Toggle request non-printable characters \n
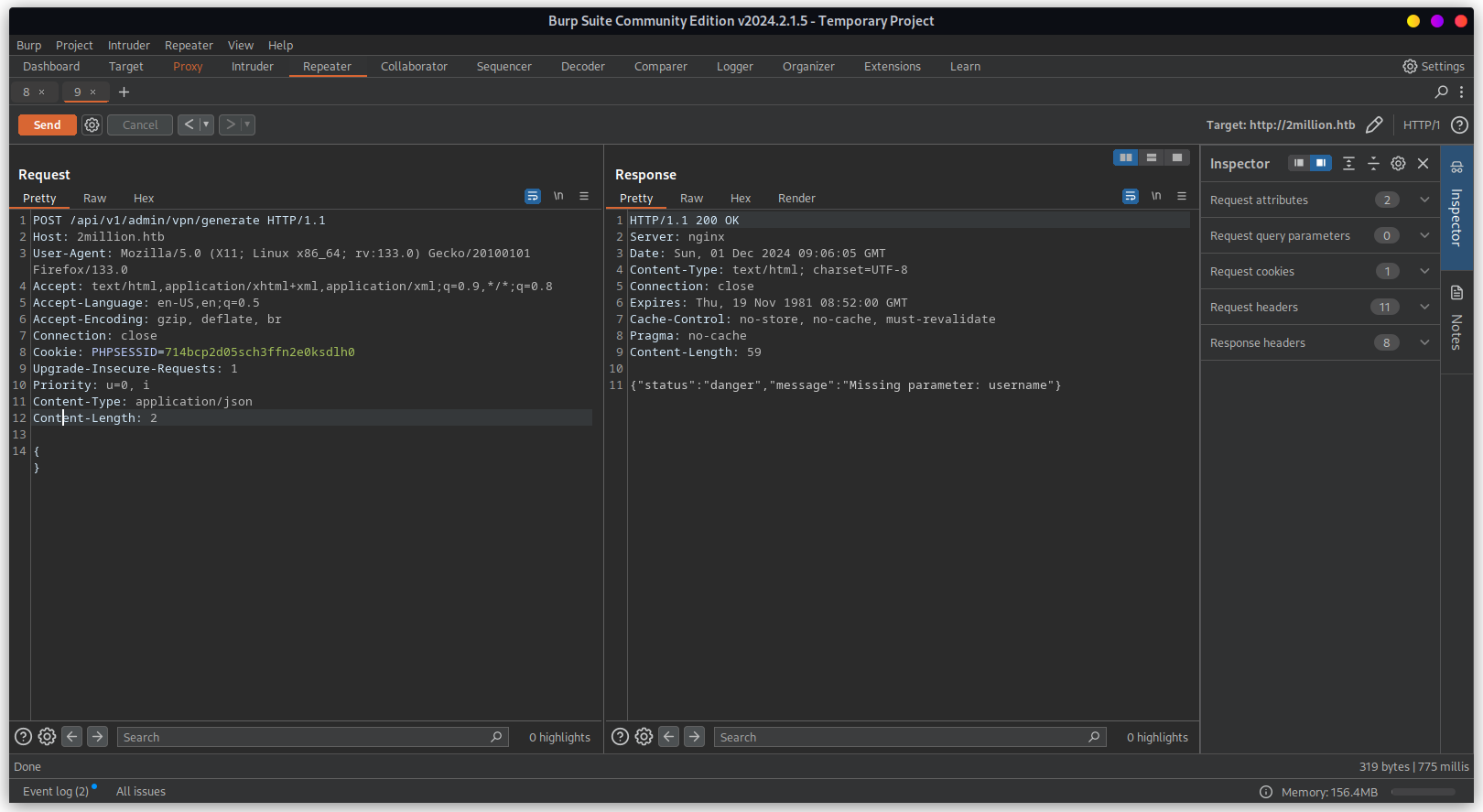The width and height of the screenshot is (1483, 812). [x=558, y=196]
